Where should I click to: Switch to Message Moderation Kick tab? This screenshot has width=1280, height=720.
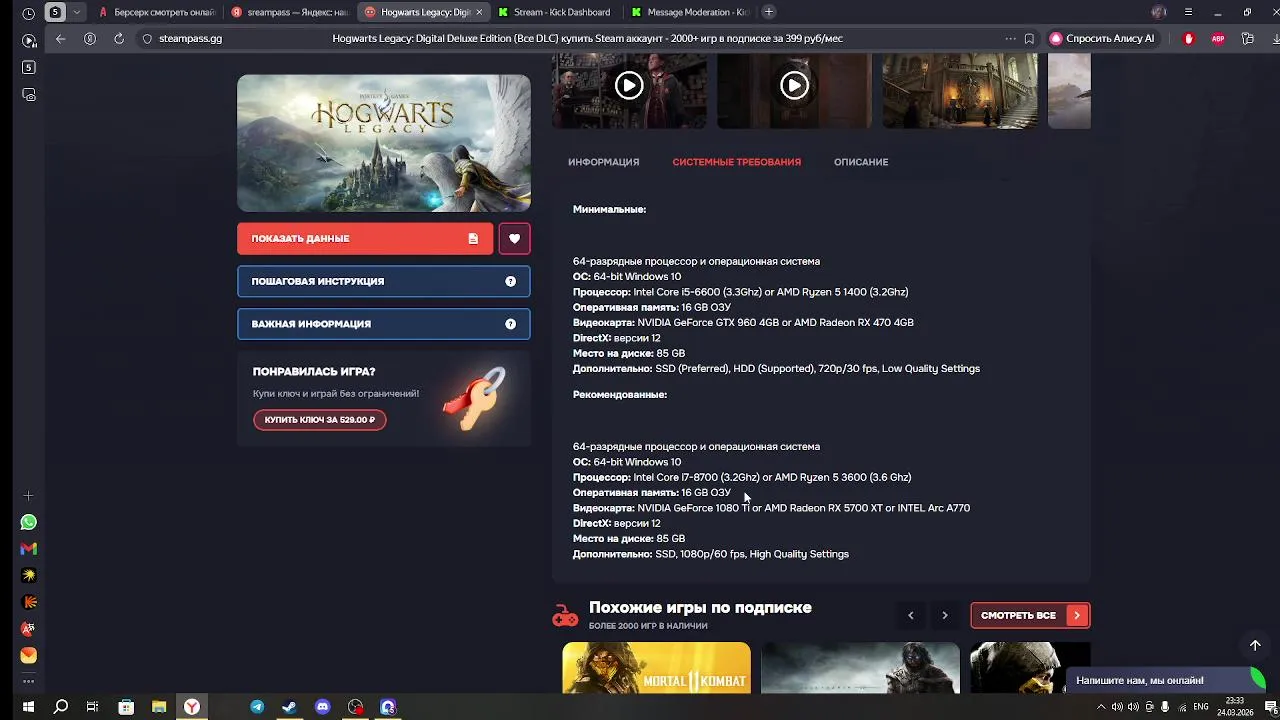(690, 12)
